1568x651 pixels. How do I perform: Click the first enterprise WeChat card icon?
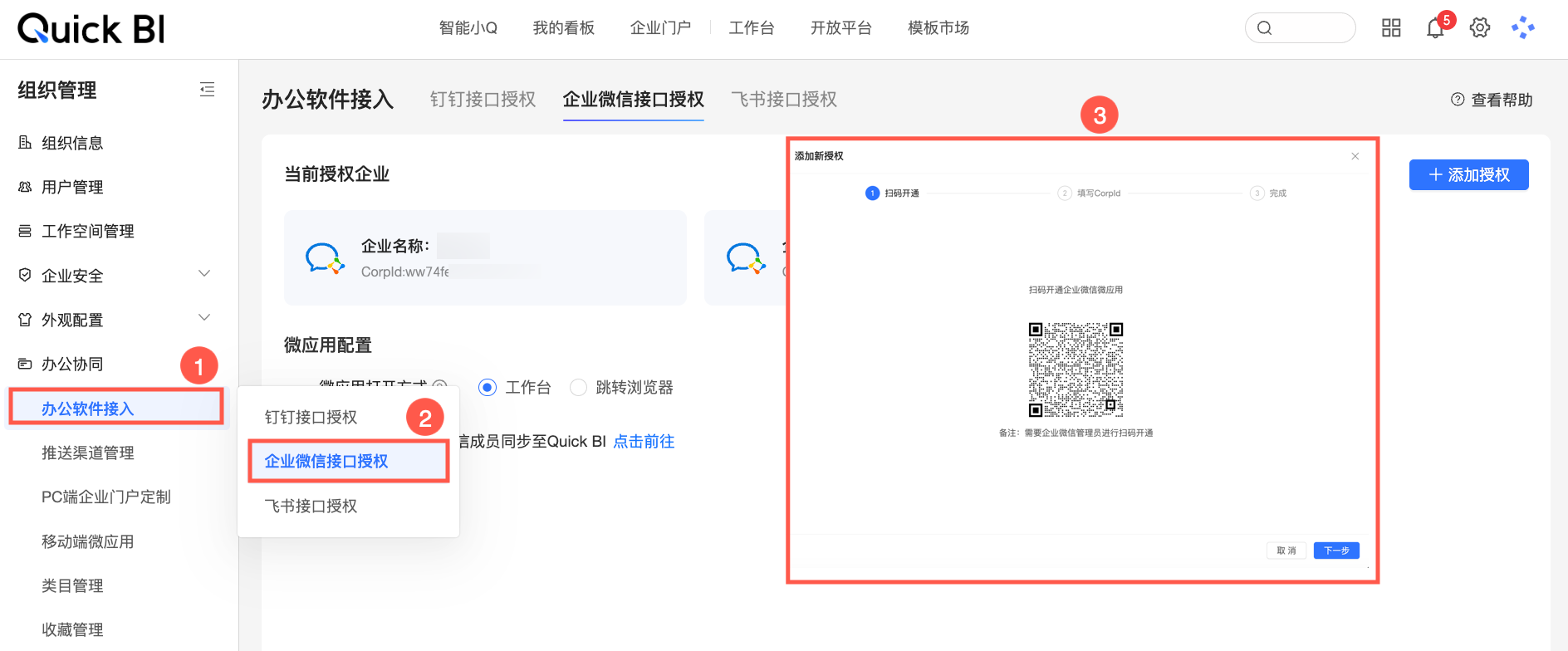tap(325, 258)
